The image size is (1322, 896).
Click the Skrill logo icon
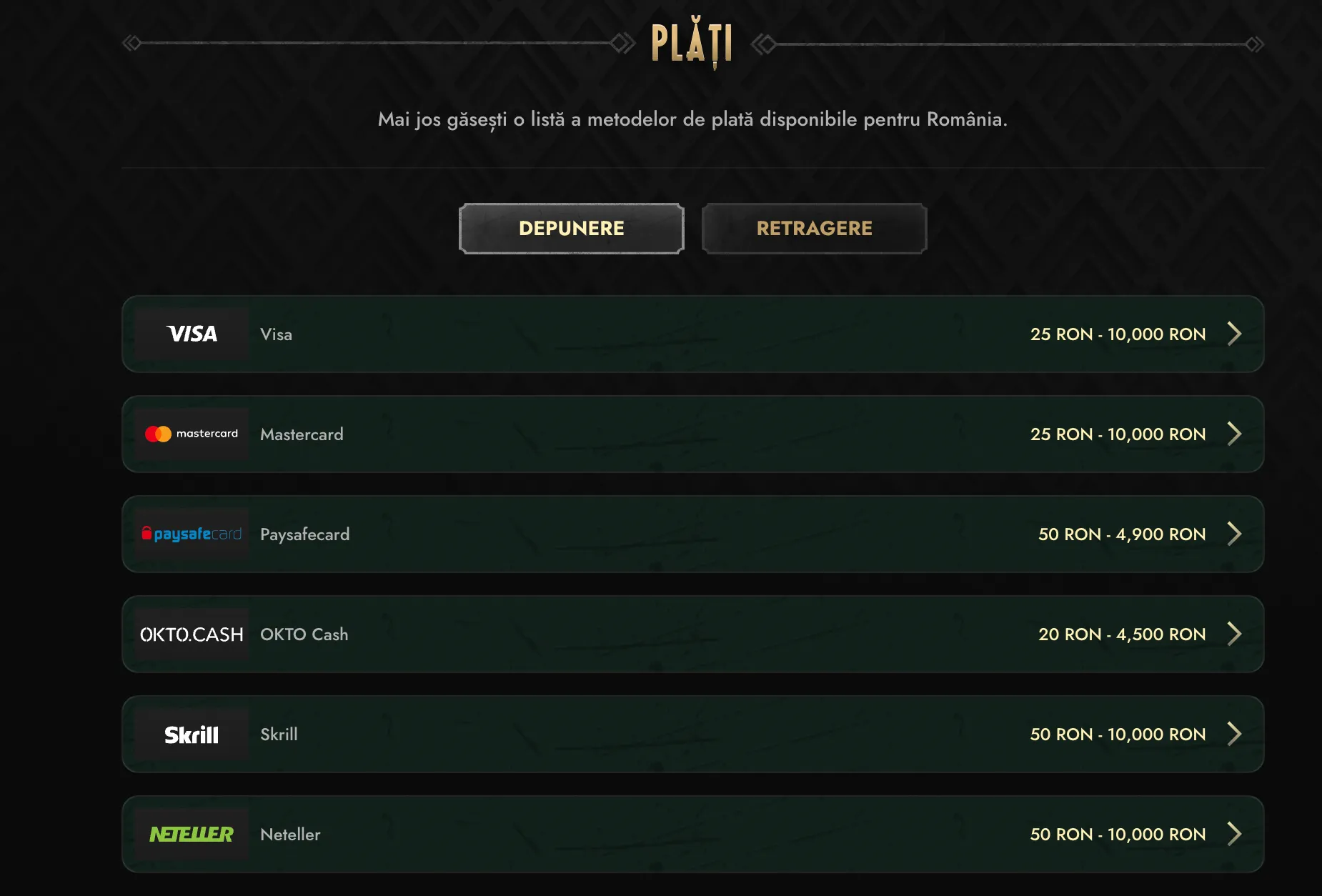tap(192, 734)
